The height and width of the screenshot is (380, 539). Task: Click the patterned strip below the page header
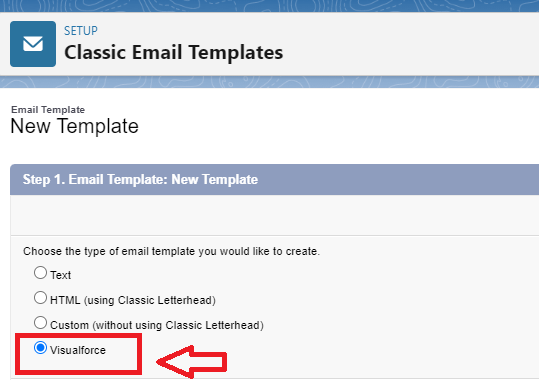(x=270, y=82)
